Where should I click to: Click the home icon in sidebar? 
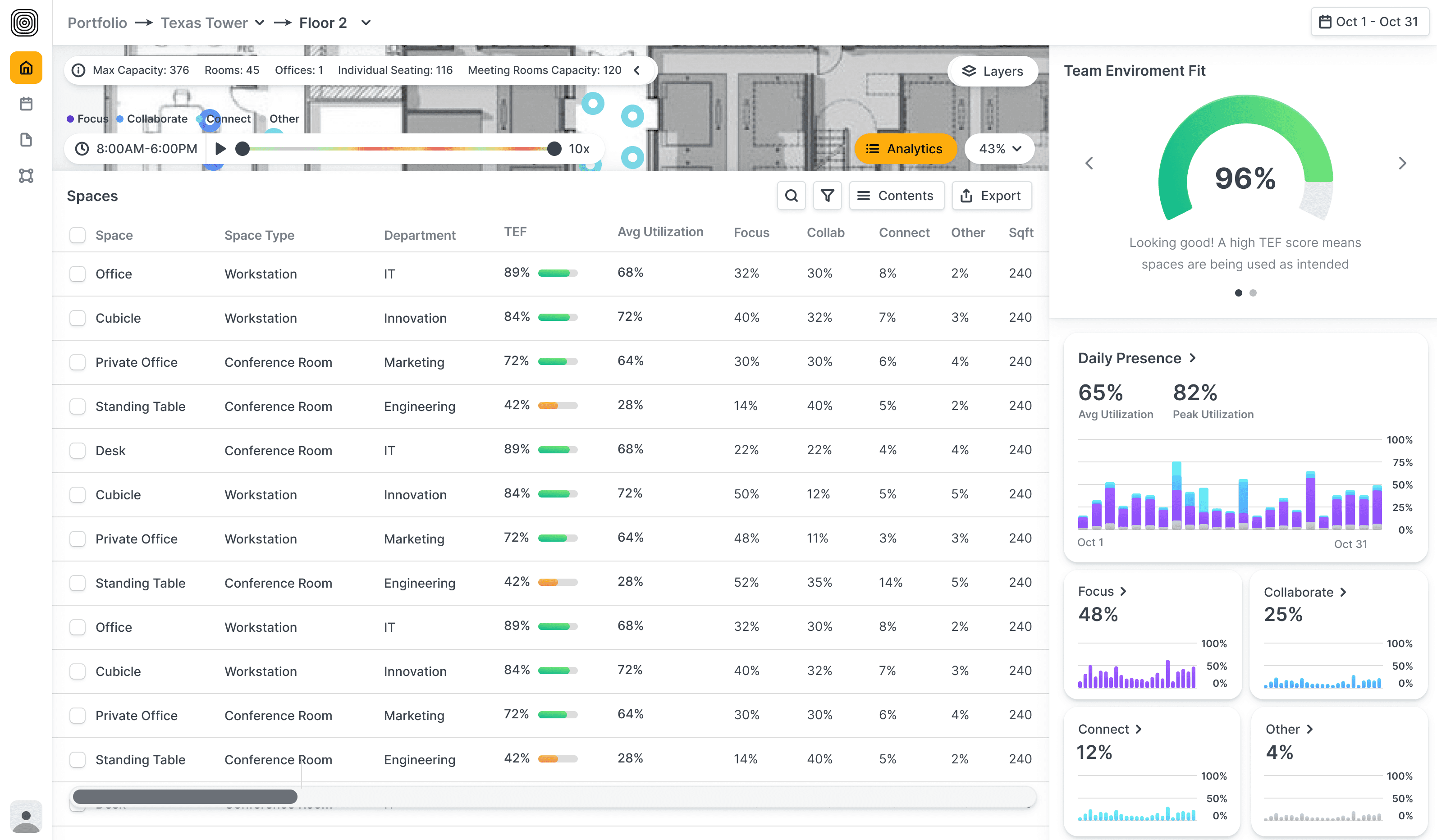26,68
